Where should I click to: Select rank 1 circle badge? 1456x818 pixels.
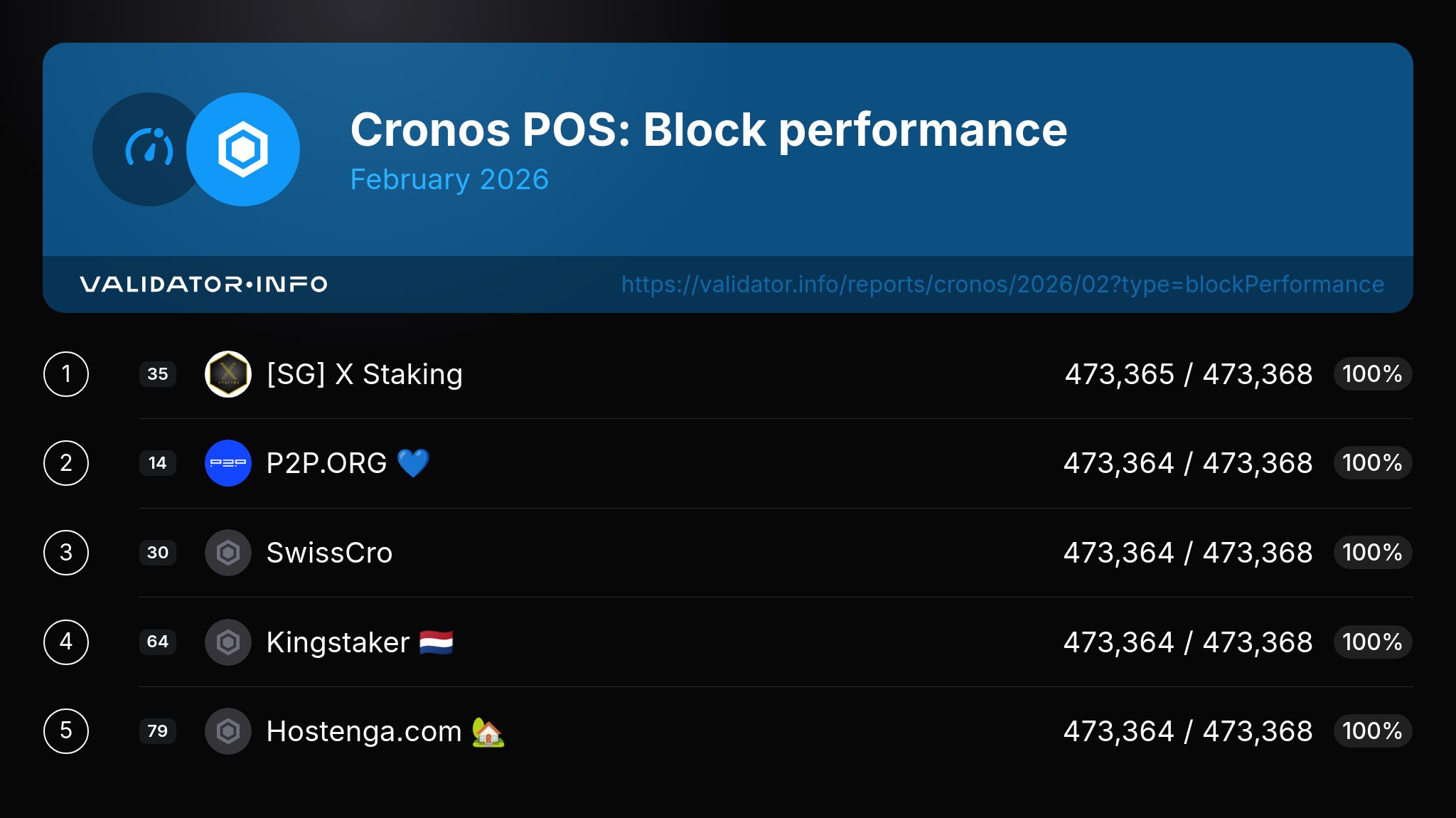tap(66, 374)
